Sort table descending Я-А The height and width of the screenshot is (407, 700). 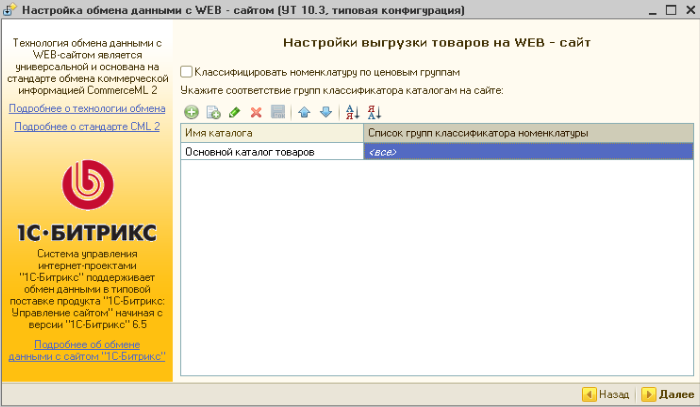coord(374,112)
